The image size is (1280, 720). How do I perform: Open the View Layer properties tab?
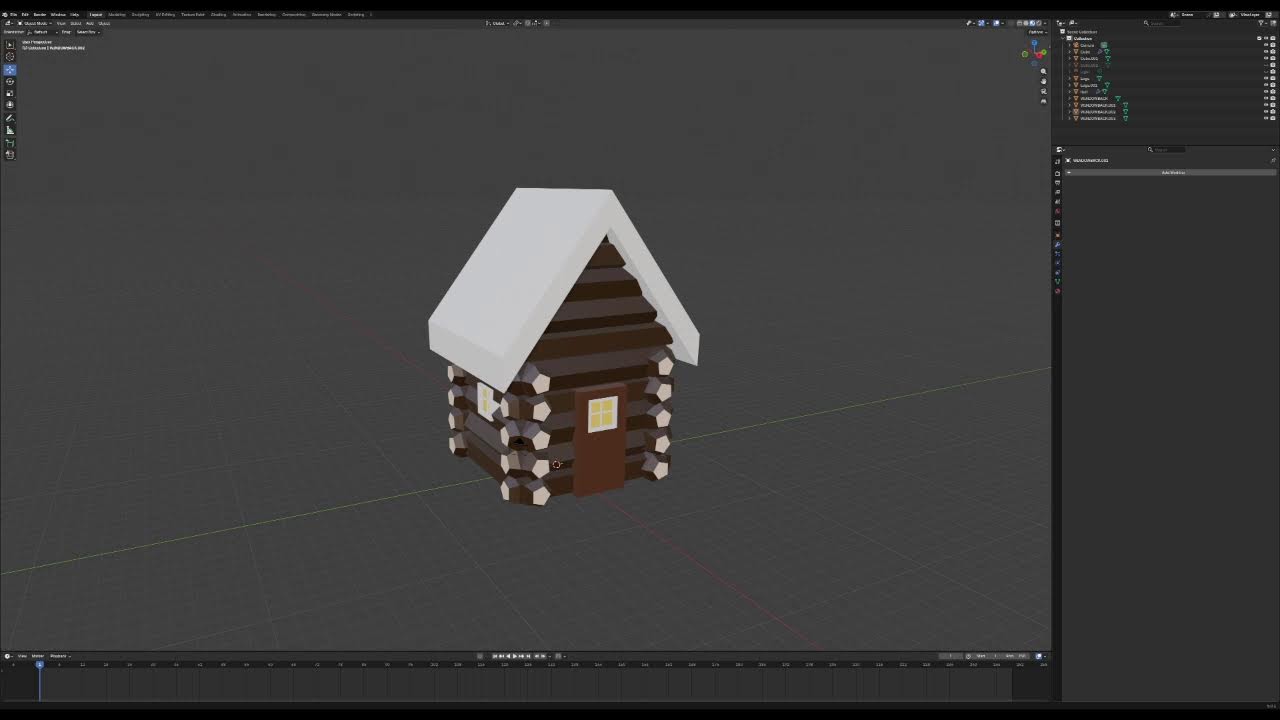click(x=1057, y=192)
